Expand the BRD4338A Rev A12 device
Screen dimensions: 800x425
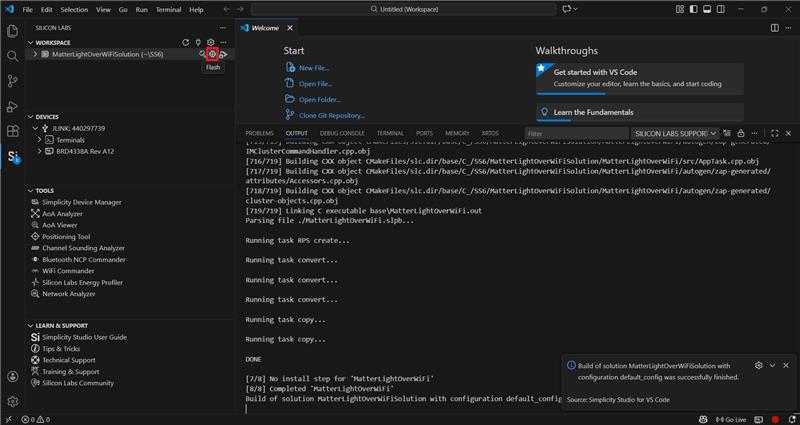click(41, 151)
